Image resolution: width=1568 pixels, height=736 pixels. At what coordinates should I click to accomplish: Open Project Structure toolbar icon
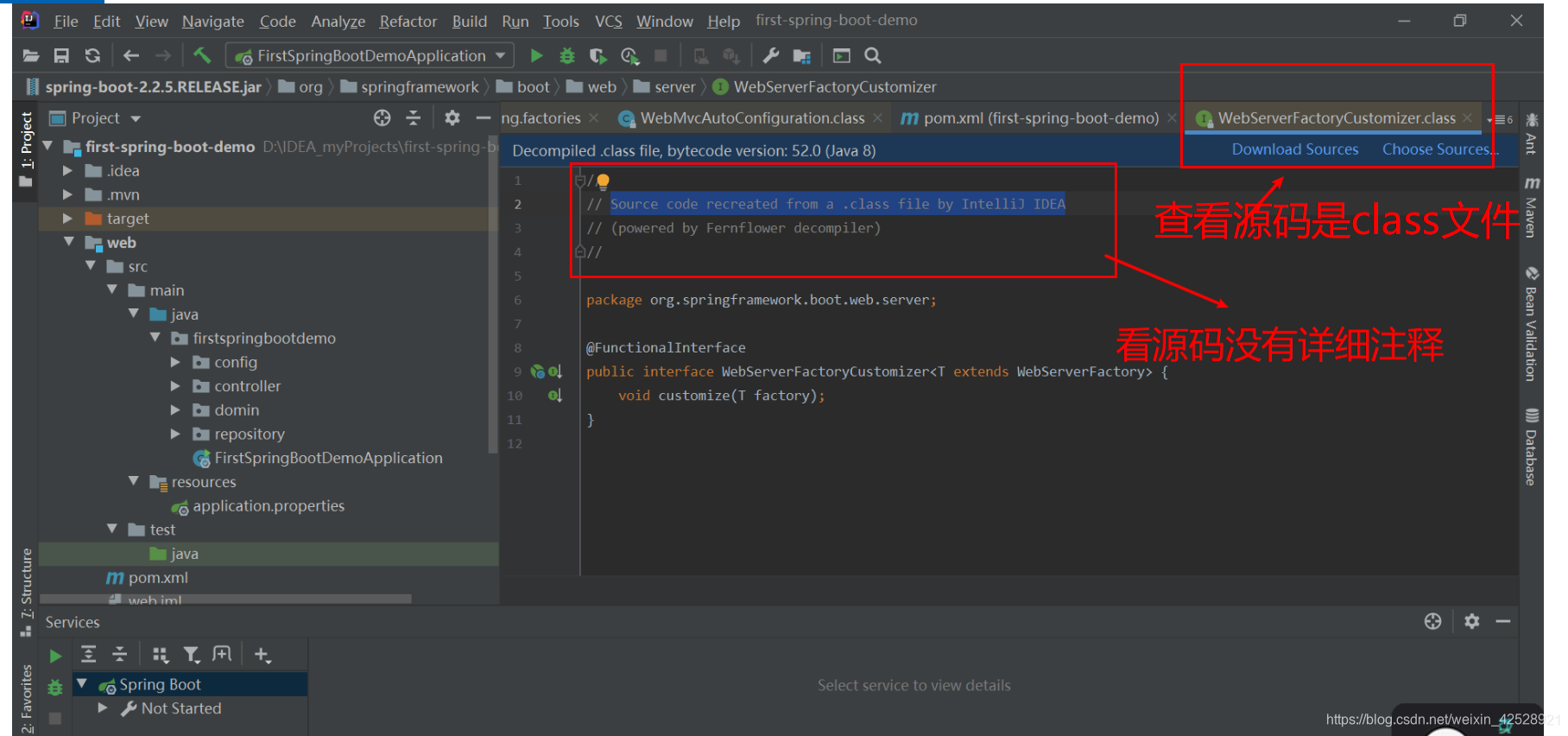(x=802, y=56)
